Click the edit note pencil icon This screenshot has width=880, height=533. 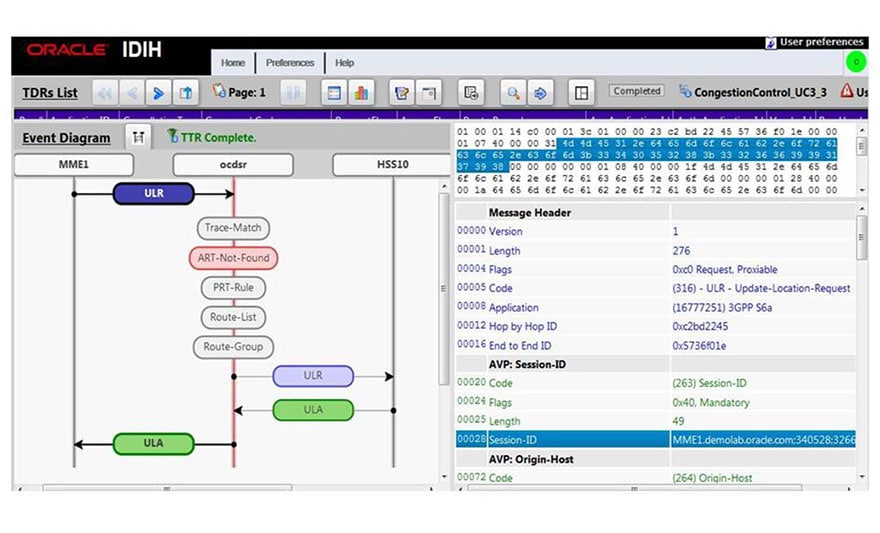pyautogui.click(x=402, y=93)
